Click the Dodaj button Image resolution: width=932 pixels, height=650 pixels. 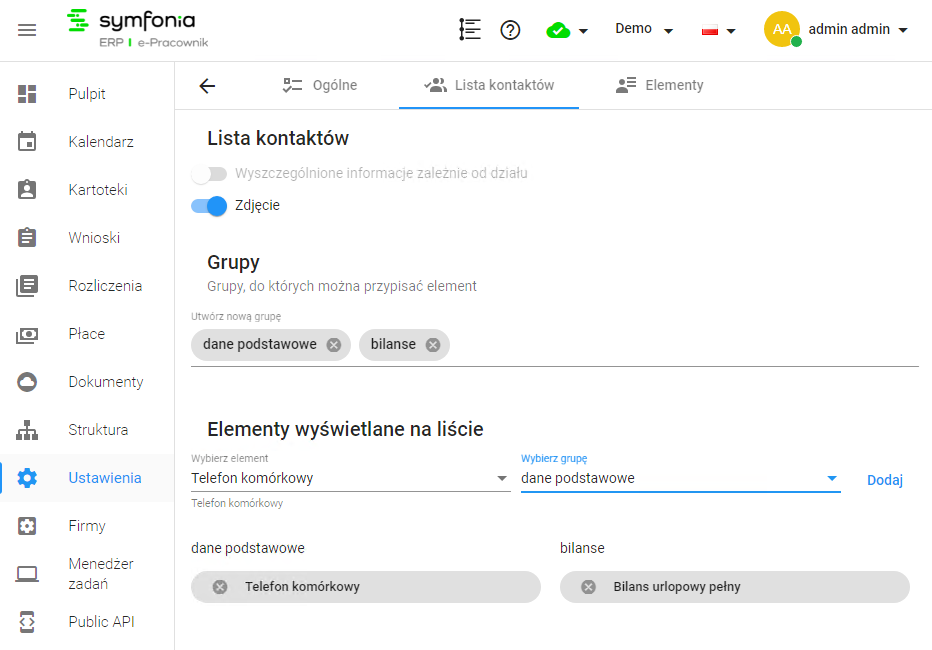pyautogui.click(x=884, y=480)
